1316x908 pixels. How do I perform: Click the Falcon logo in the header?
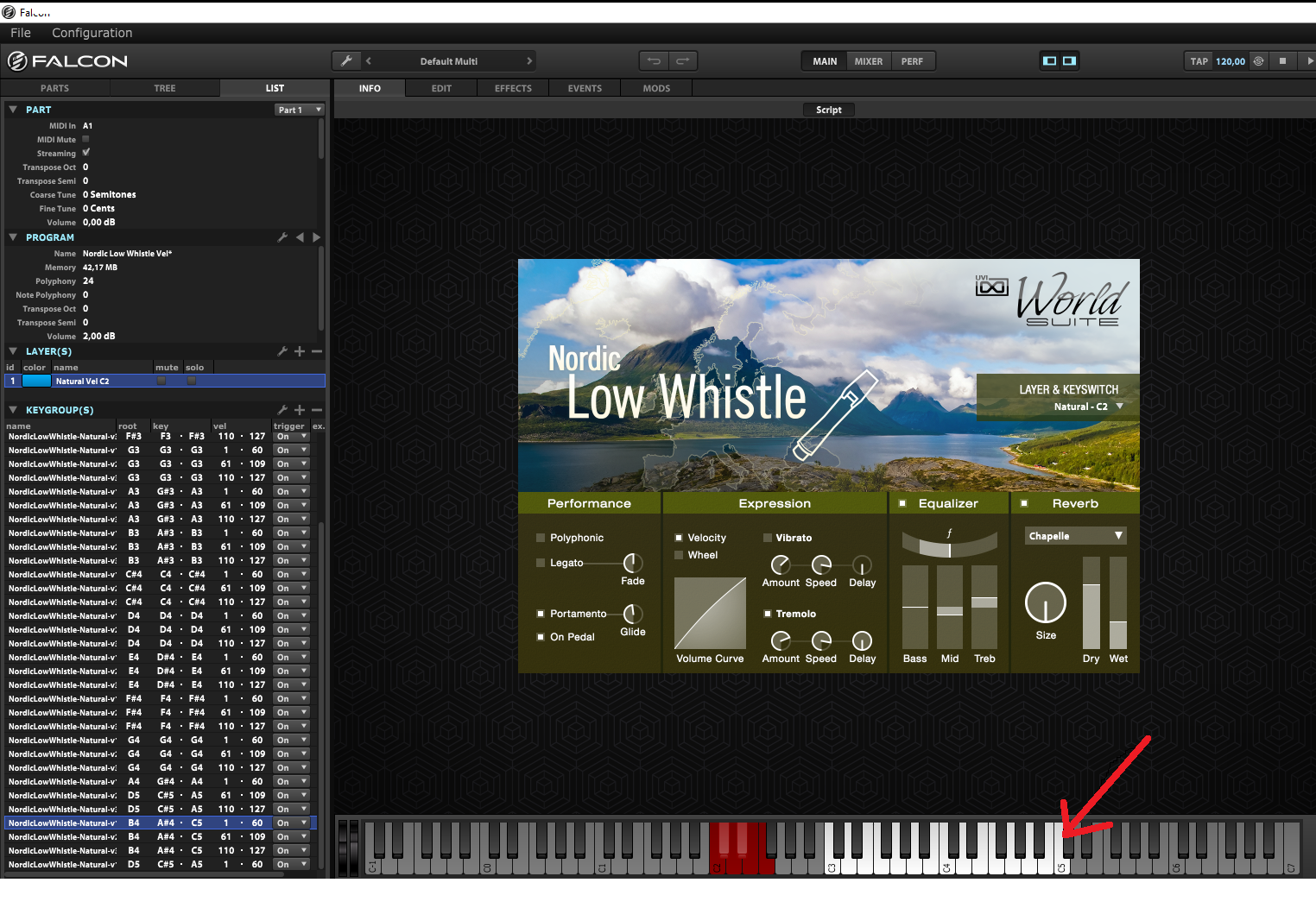[x=67, y=61]
